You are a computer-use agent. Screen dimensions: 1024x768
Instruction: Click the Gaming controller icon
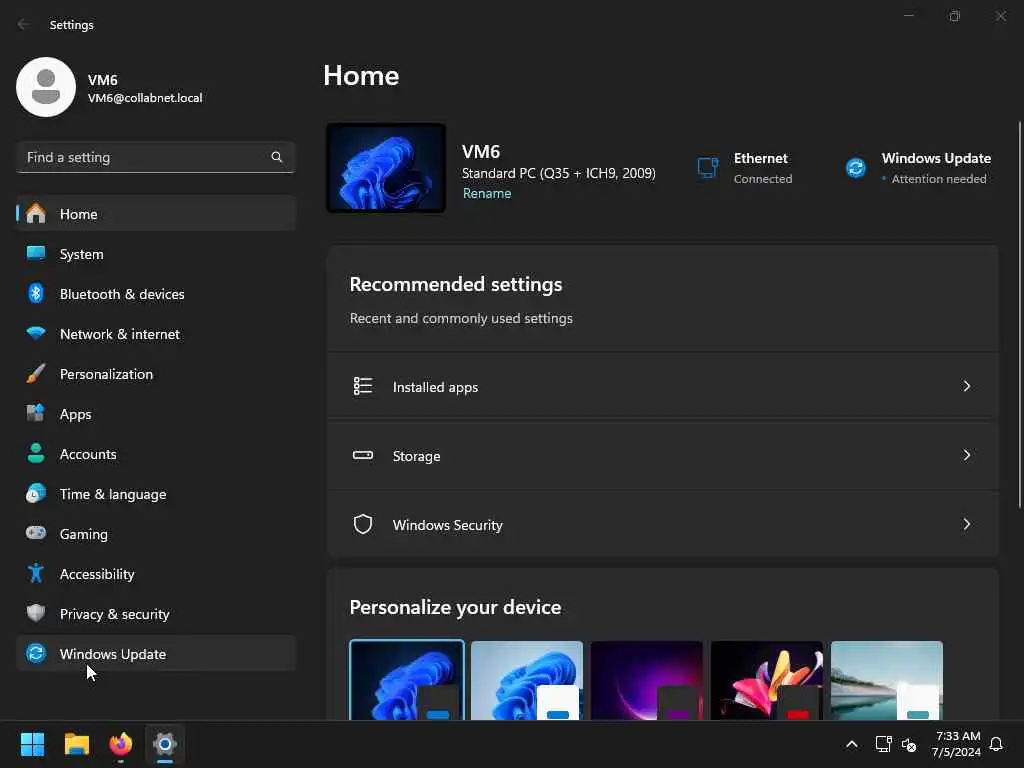[x=36, y=533]
